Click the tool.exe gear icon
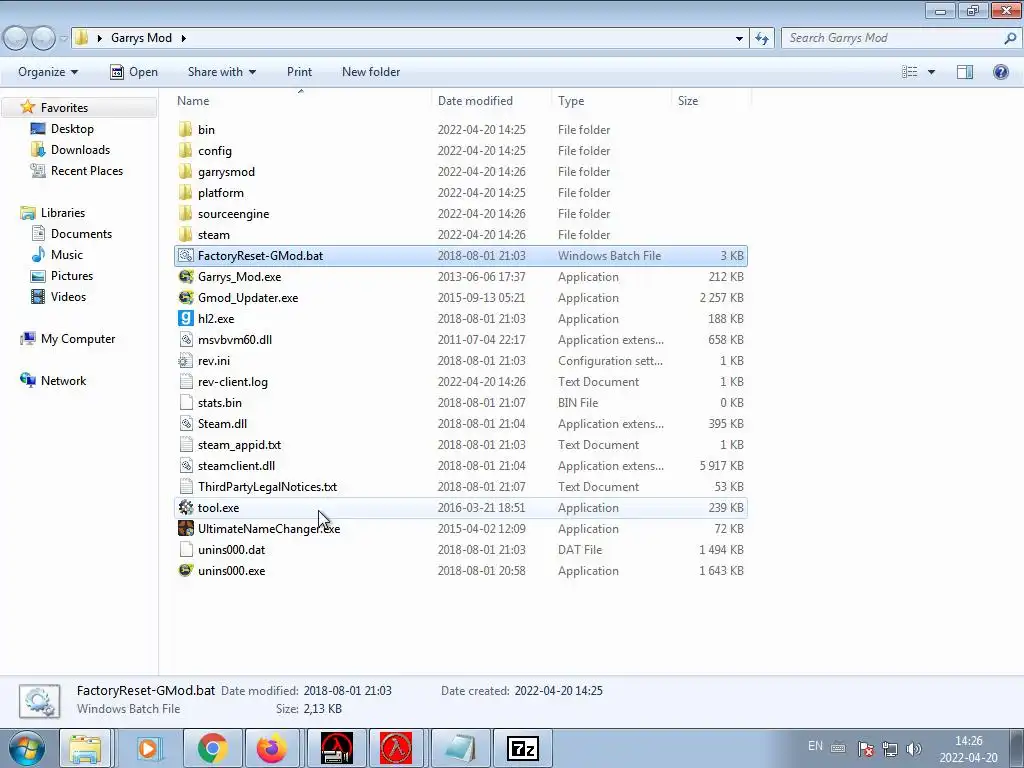 pos(185,507)
